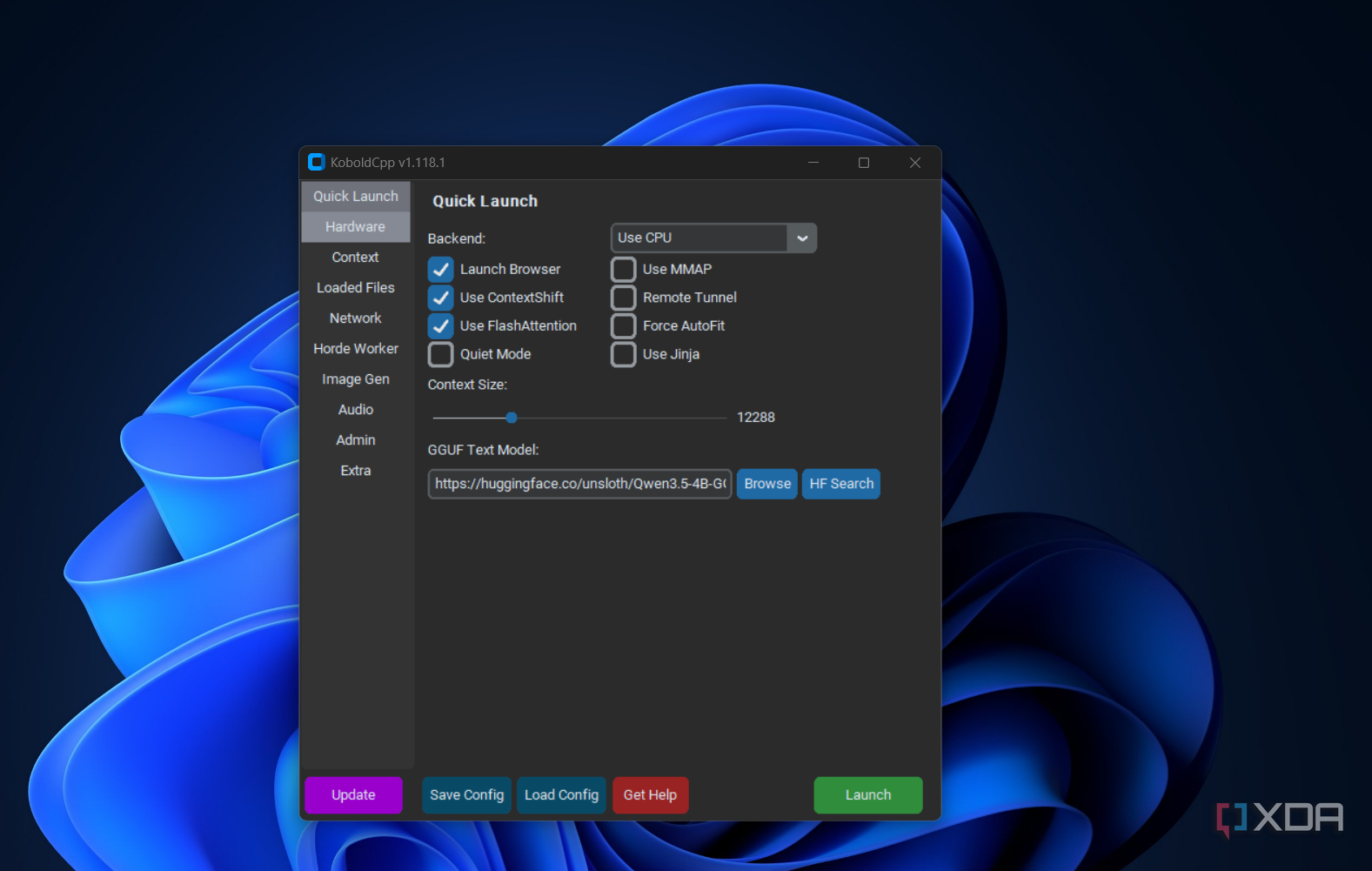Click the purple Update button

tap(353, 795)
